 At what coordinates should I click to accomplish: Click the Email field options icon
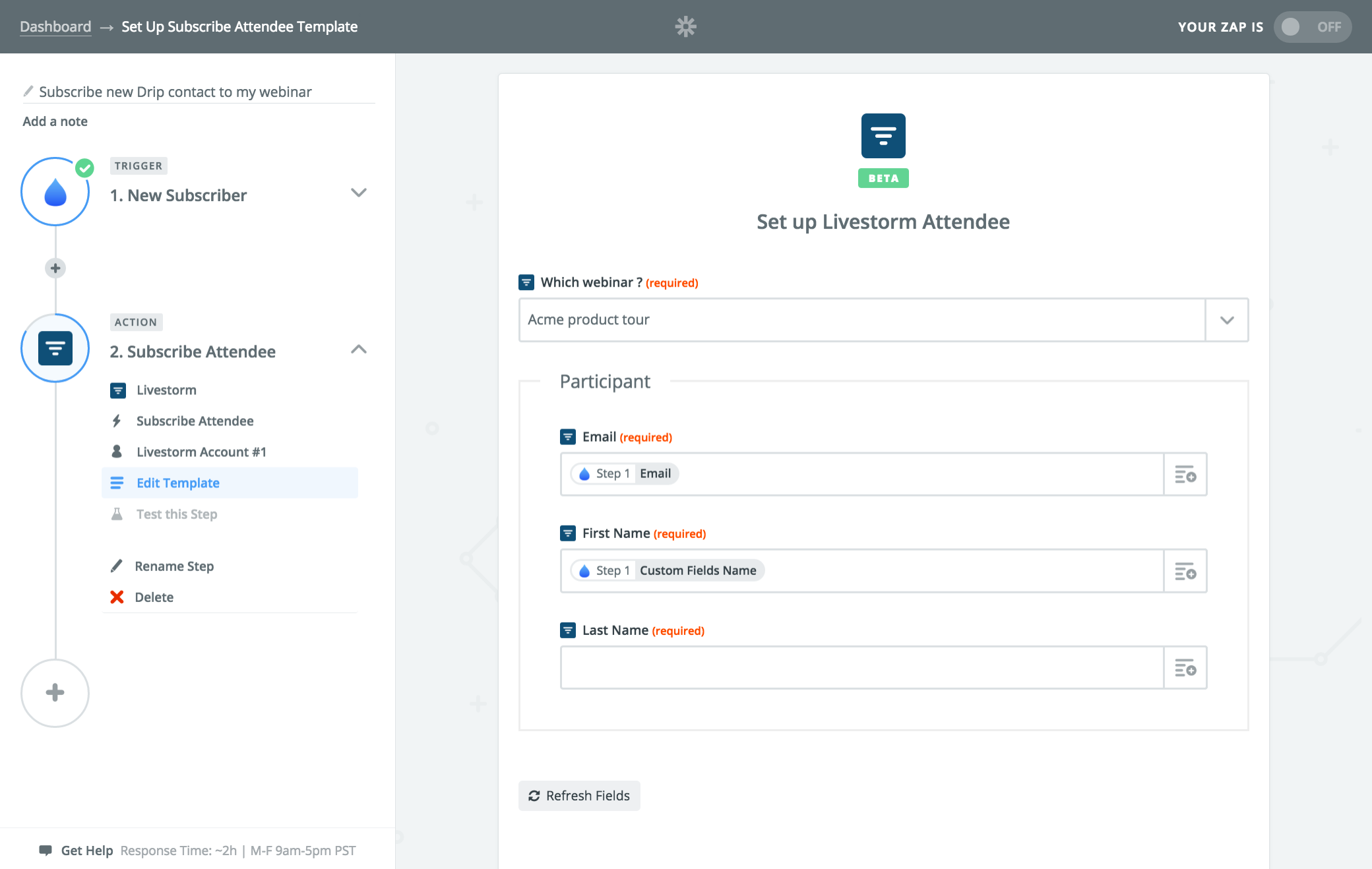(x=1186, y=473)
